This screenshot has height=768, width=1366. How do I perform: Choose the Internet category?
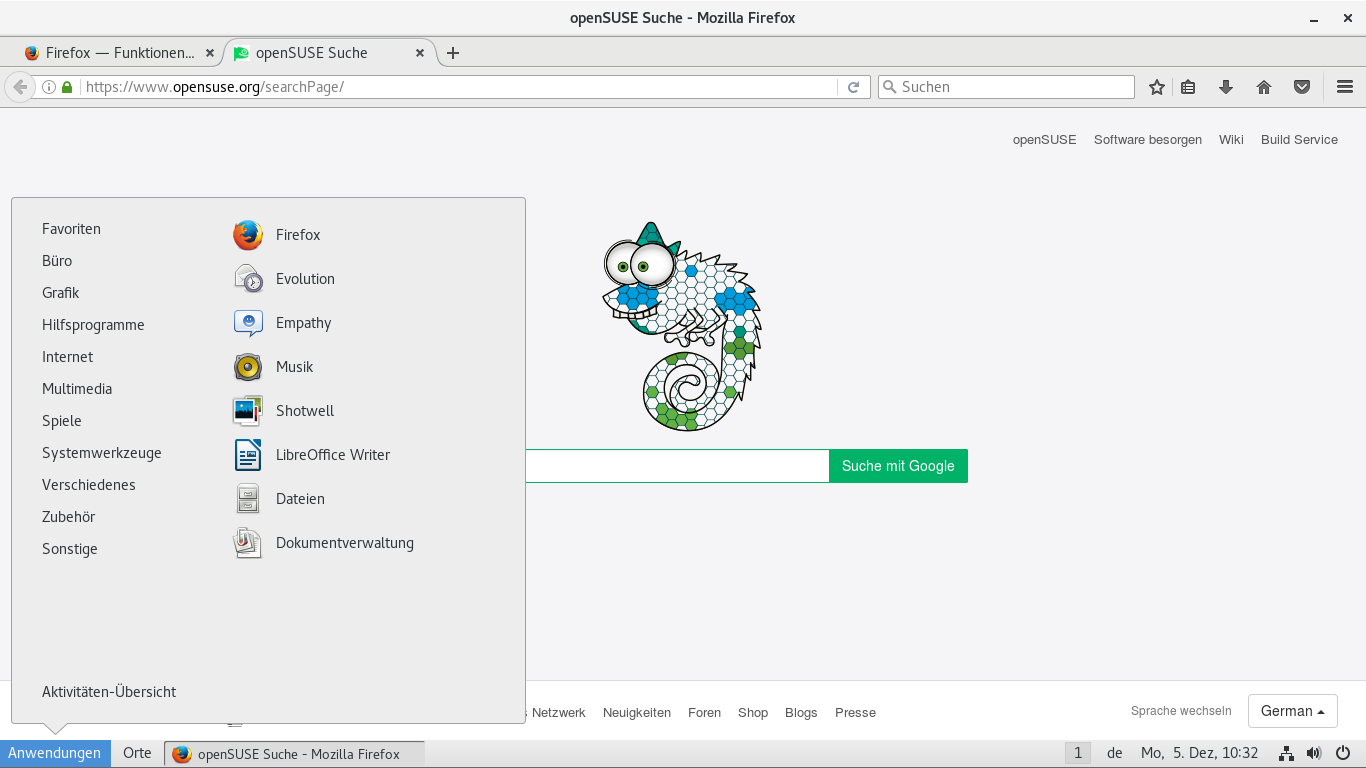coord(67,357)
